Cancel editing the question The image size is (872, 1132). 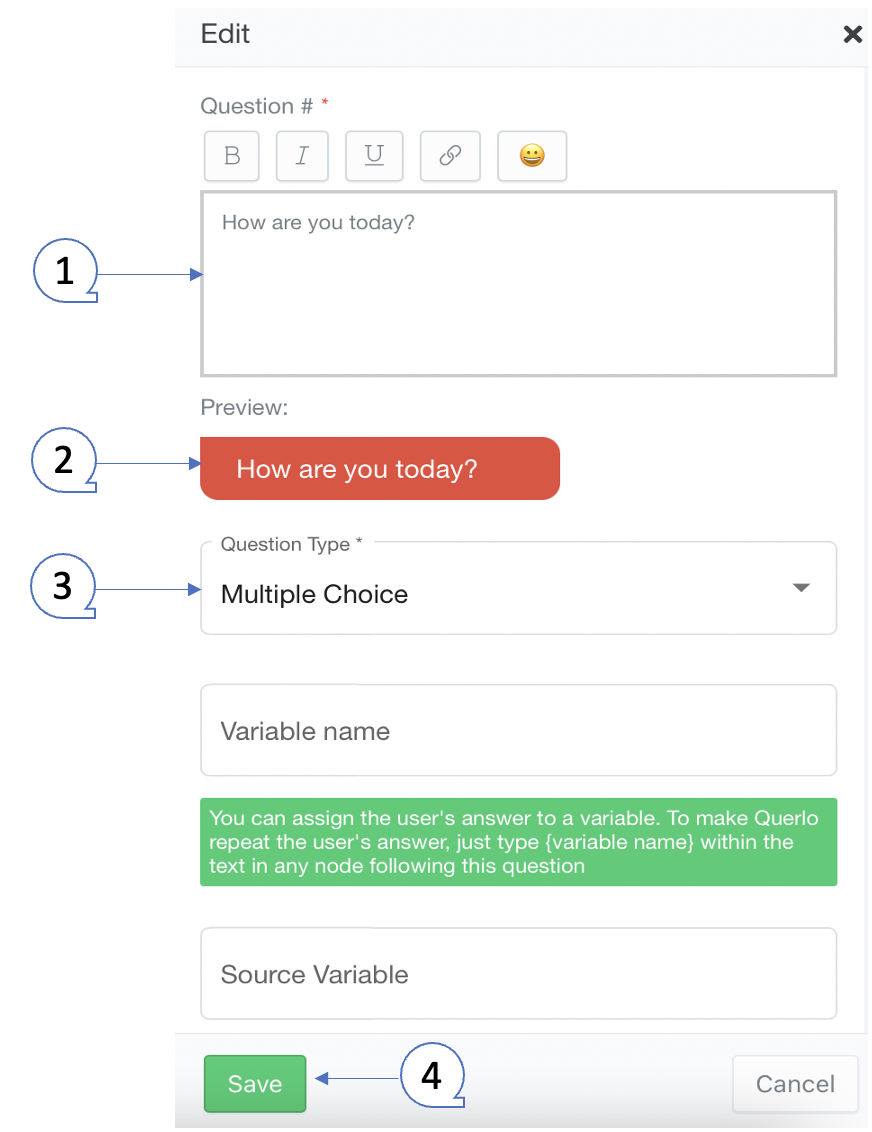(x=795, y=1083)
